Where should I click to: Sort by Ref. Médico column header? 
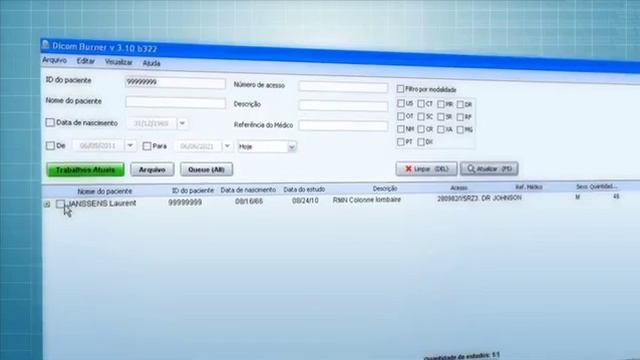point(529,187)
